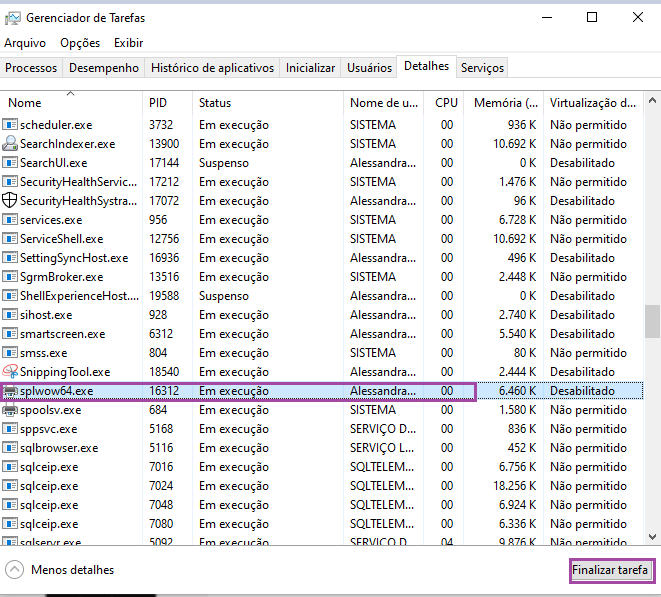Select the SnippingTool.exe process name
661x597 pixels.
click(65, 372)
